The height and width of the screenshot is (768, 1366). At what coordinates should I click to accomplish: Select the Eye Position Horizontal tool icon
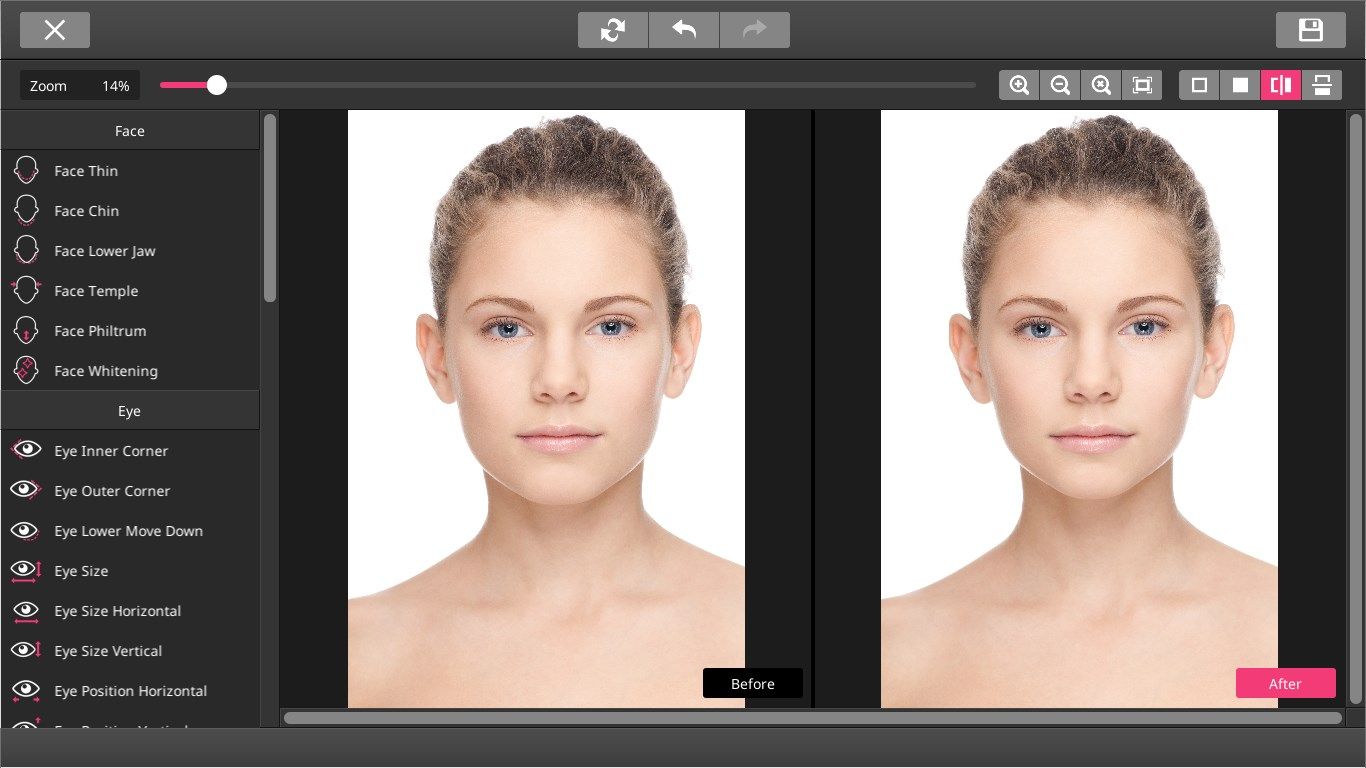coord(25,691)
